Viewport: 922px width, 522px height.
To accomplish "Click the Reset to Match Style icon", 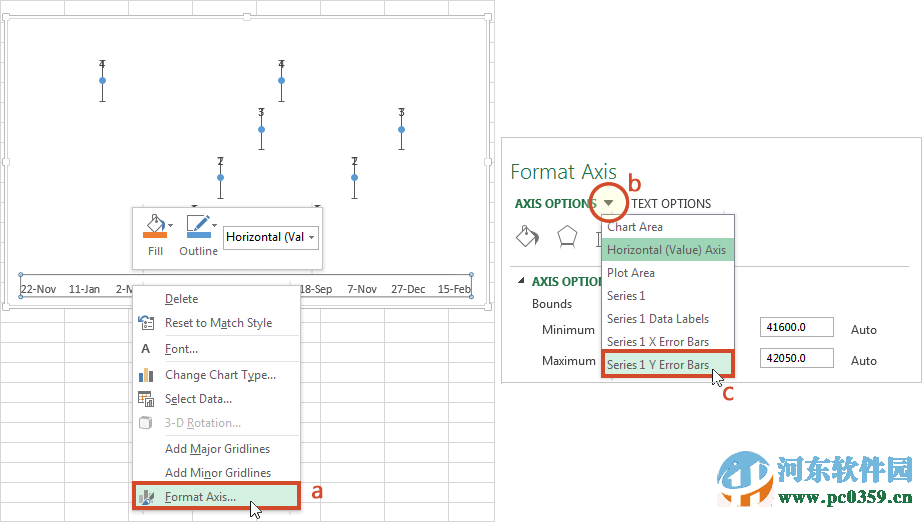I will coord(146,323).
